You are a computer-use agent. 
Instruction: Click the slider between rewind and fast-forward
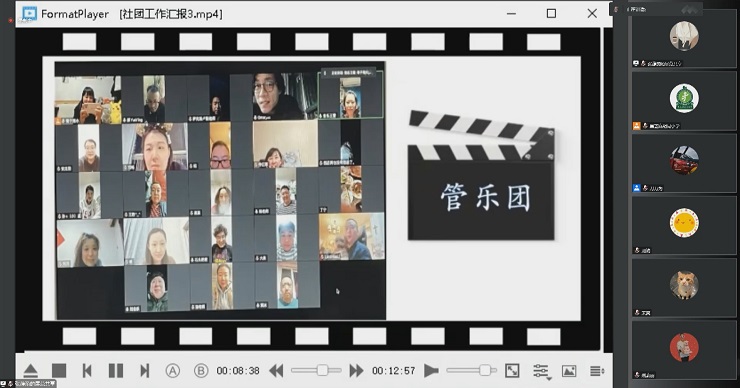click(316, 371)
